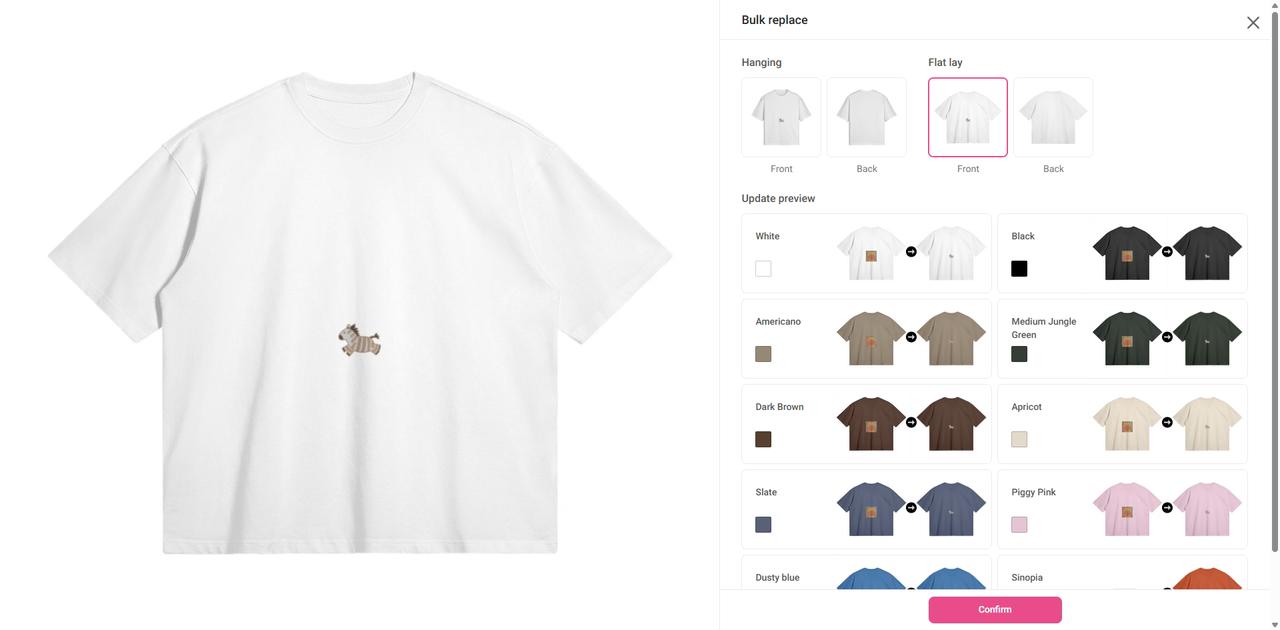The height and width of the screenshot is (630, 1280).
Task: Select Flat lay Back thumbnail
Action: point(1053,117)
